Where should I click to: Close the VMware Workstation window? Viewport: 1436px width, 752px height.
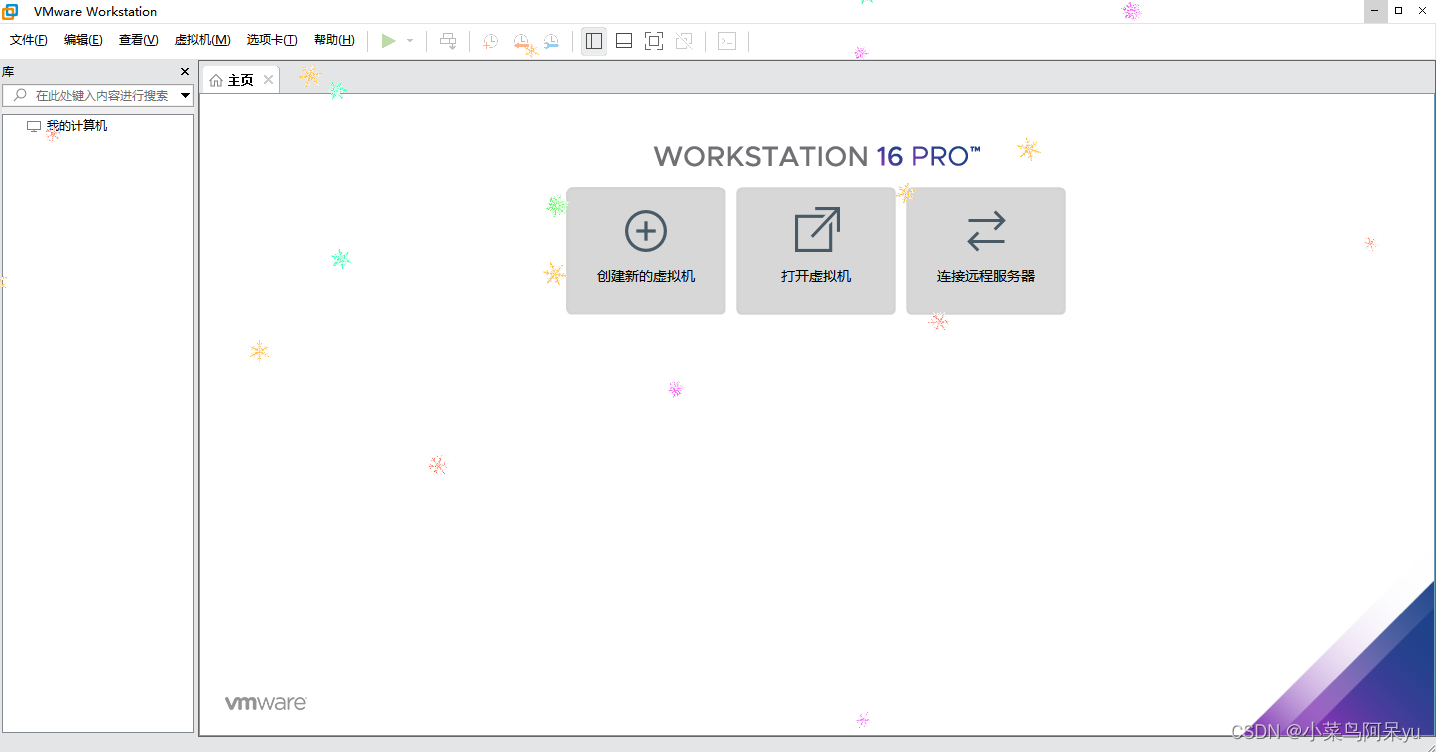(x=1423, y=11)
